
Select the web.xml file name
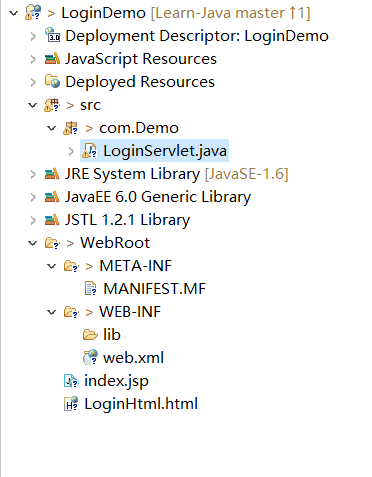pos(133,358)
